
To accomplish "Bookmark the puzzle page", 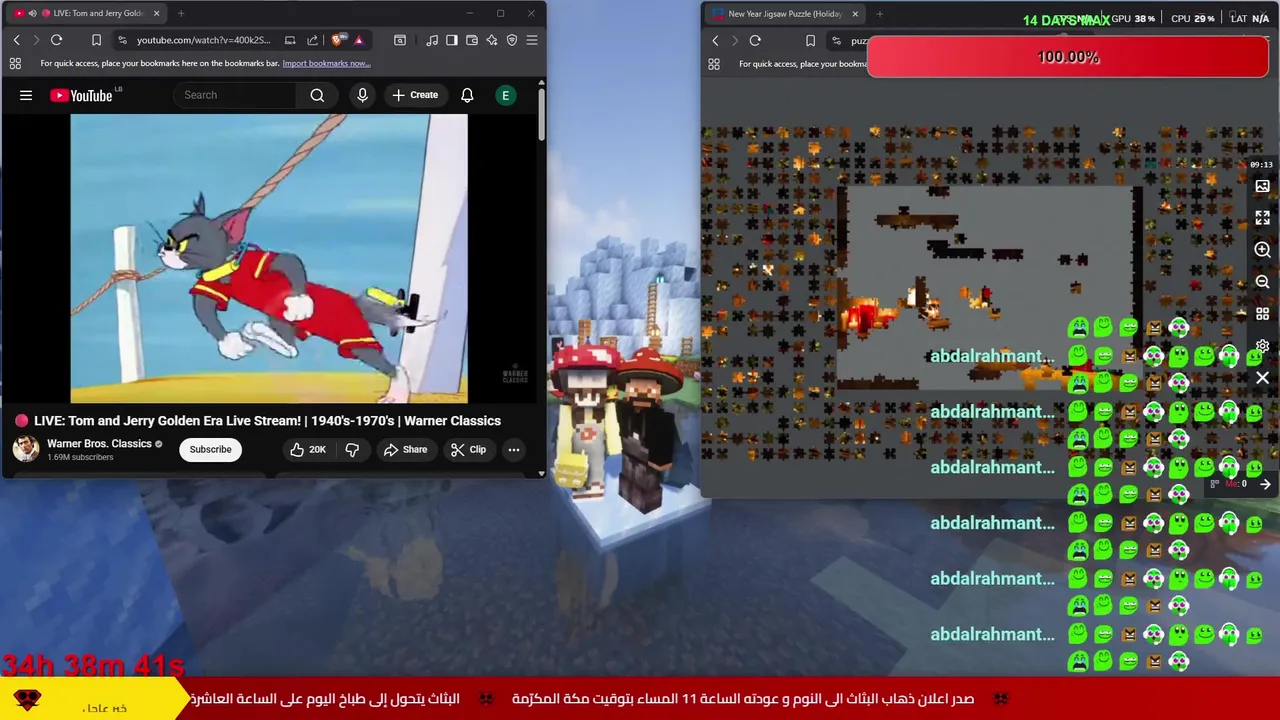I will (x=810, y=41).
